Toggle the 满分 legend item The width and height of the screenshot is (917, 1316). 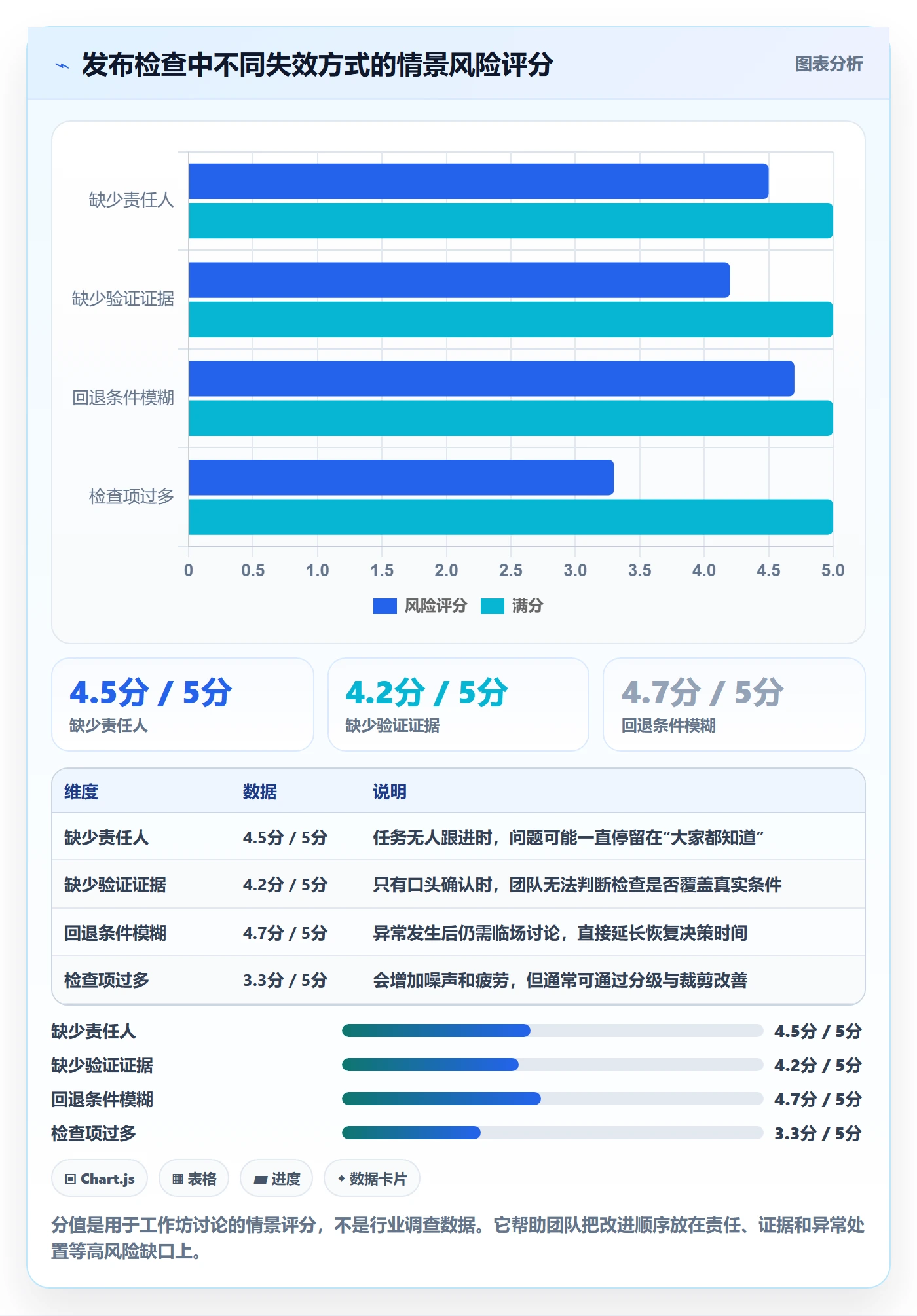click(512, 606)
